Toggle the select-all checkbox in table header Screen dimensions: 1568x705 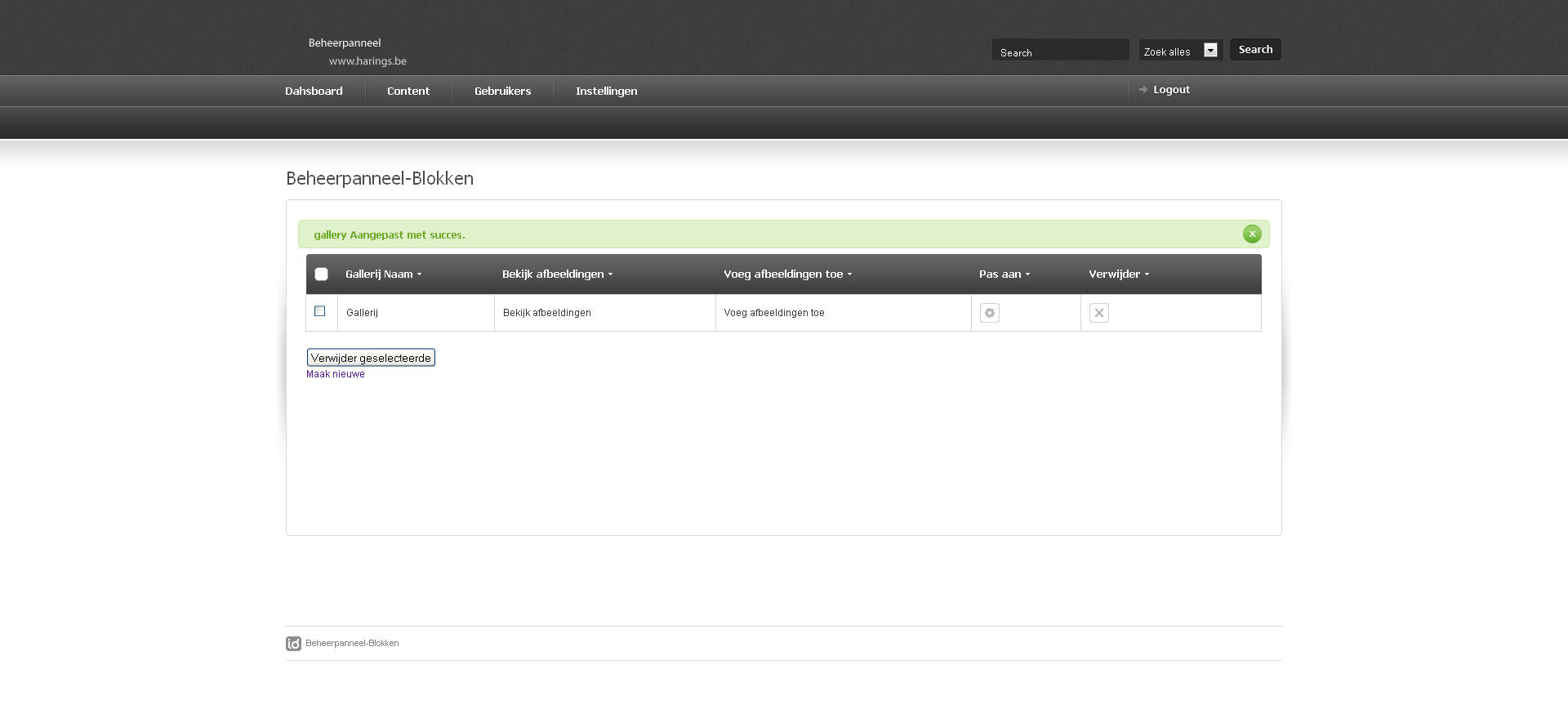[322, 274]
